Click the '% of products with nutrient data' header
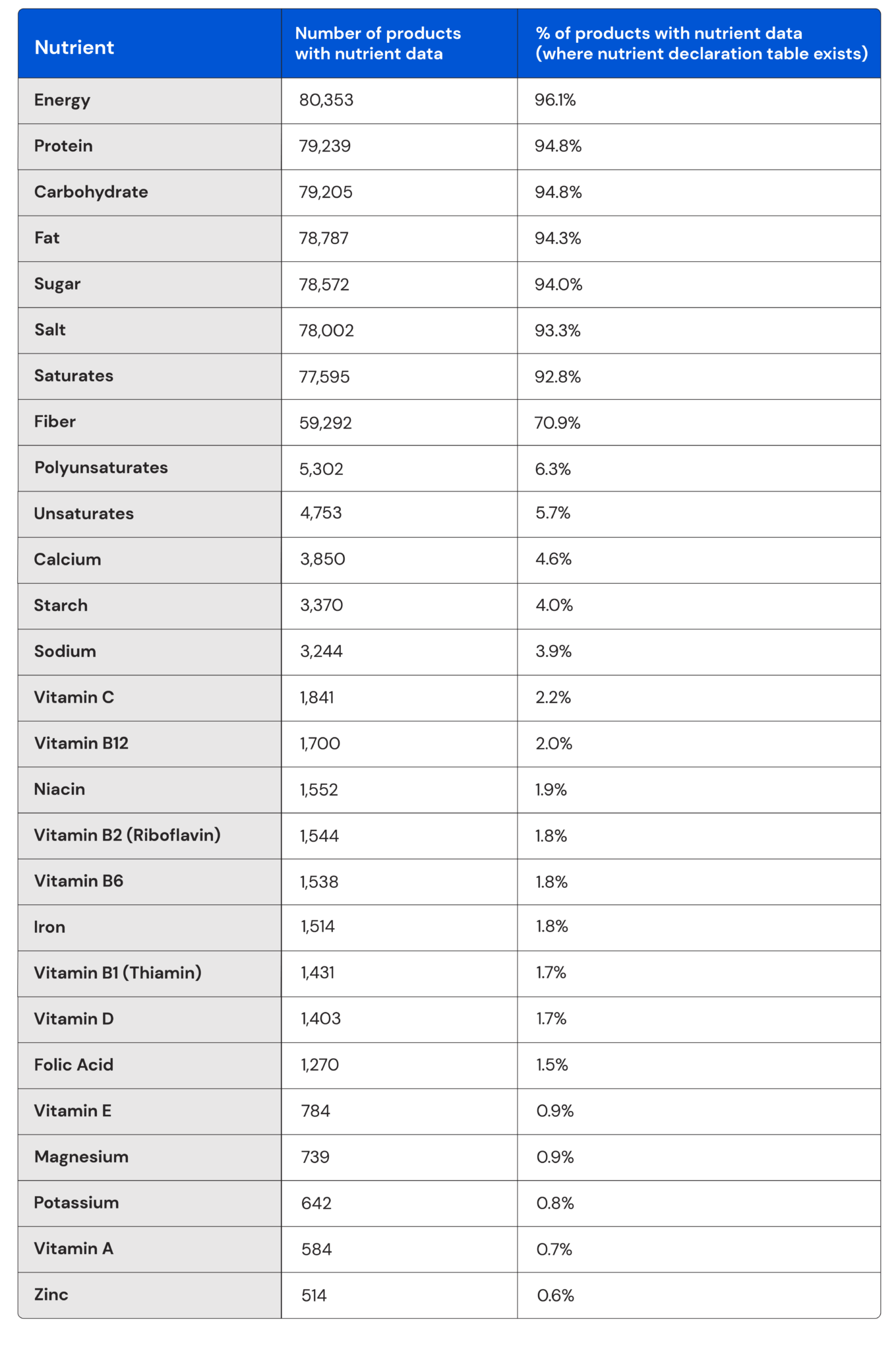The height and width of the screenshot is (1351, 896). click(x=701, y=44)
